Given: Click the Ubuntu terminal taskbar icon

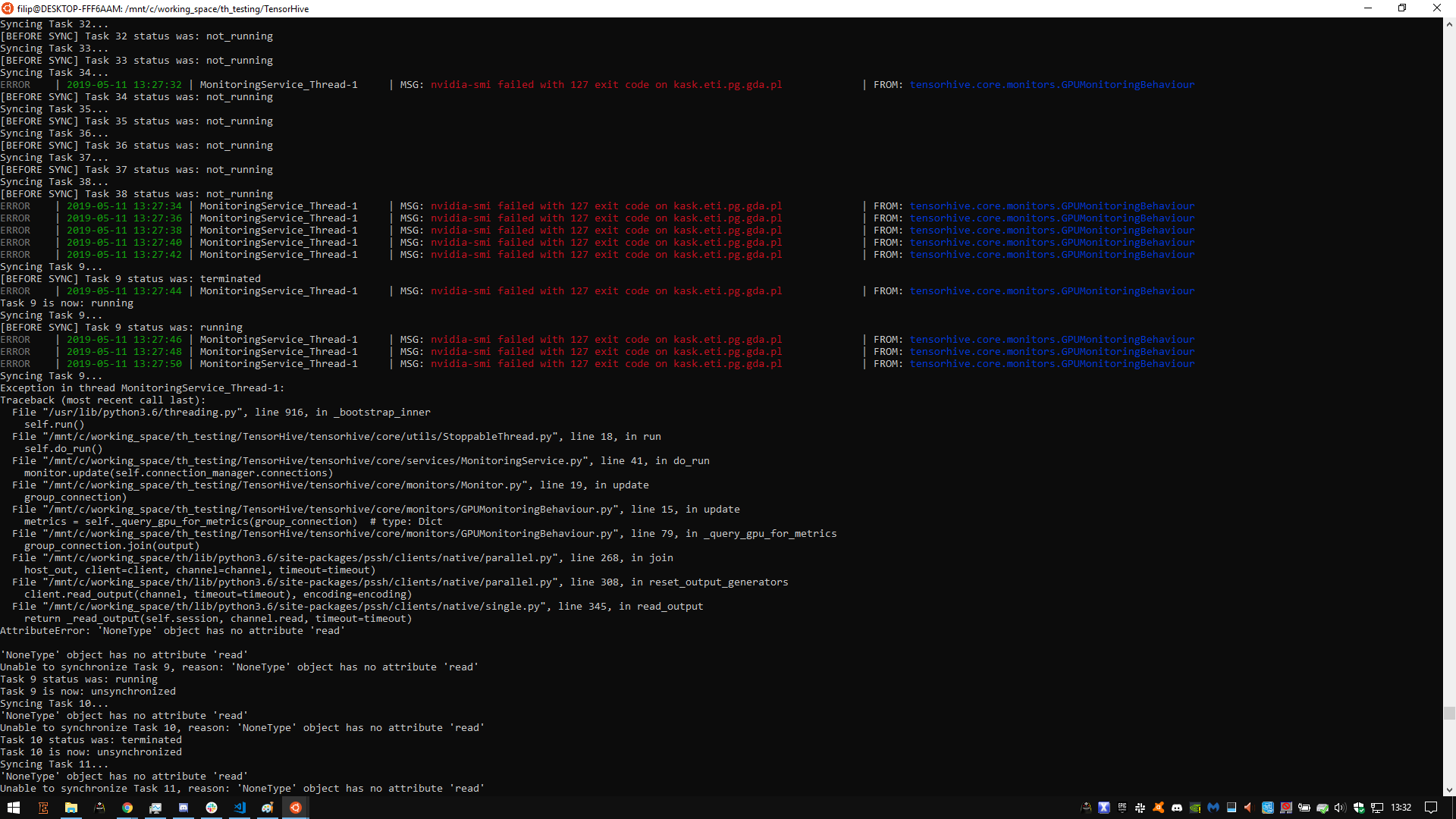Looking at the screenshot, I should point(296,808).
